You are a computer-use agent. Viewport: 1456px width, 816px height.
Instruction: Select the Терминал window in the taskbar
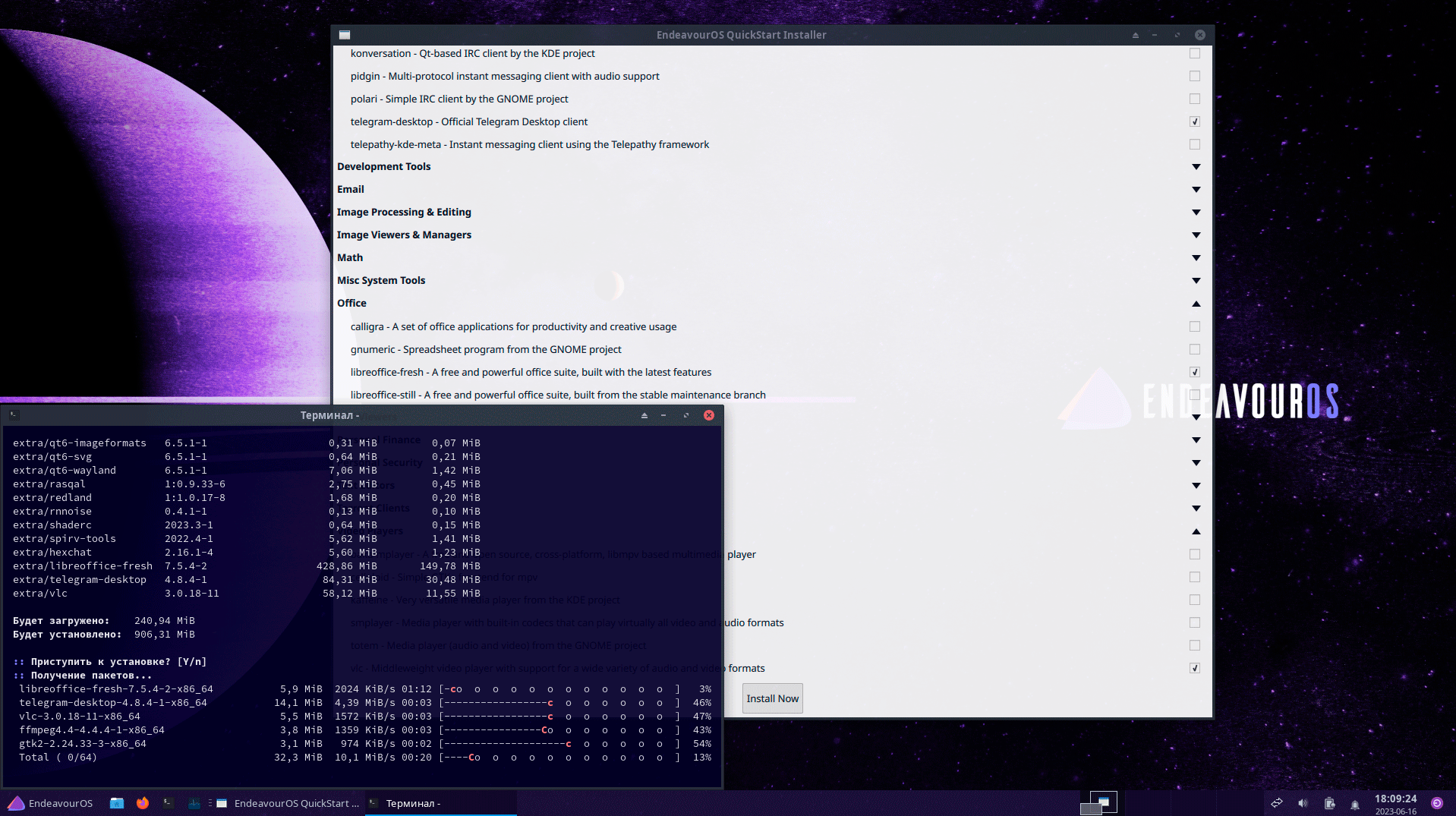click(x=441, y=803)
